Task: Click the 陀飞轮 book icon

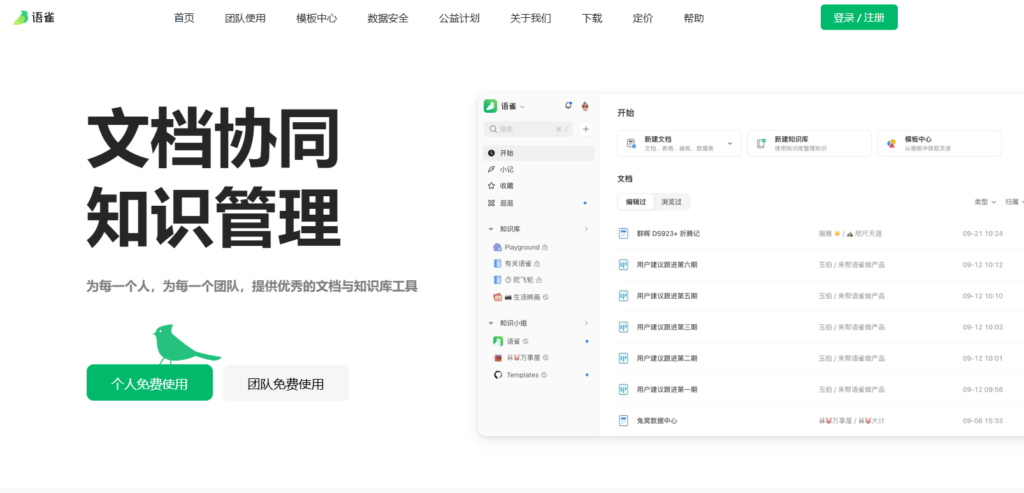Action: (498, 280)
